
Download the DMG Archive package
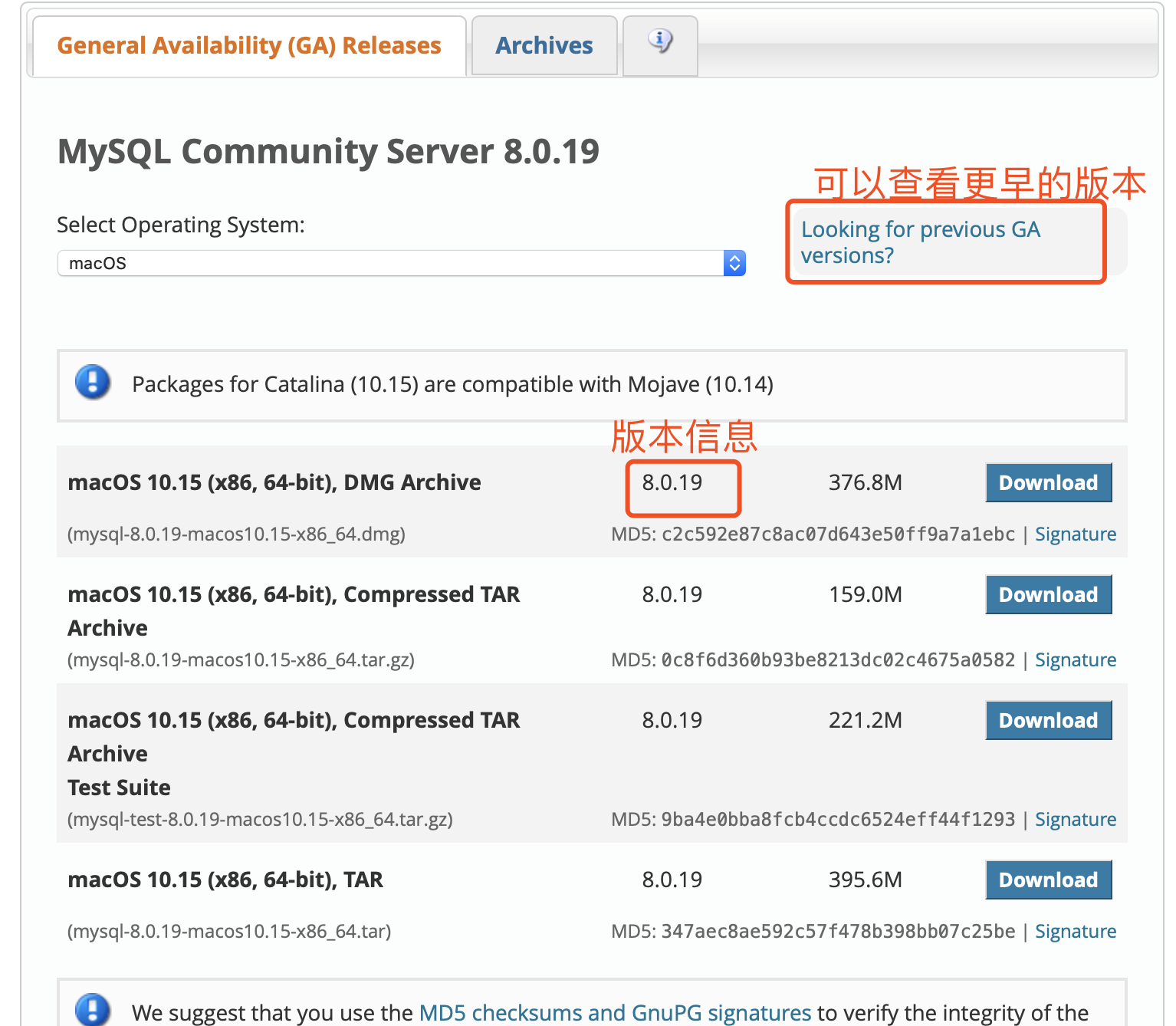(x=1047, y=482)
